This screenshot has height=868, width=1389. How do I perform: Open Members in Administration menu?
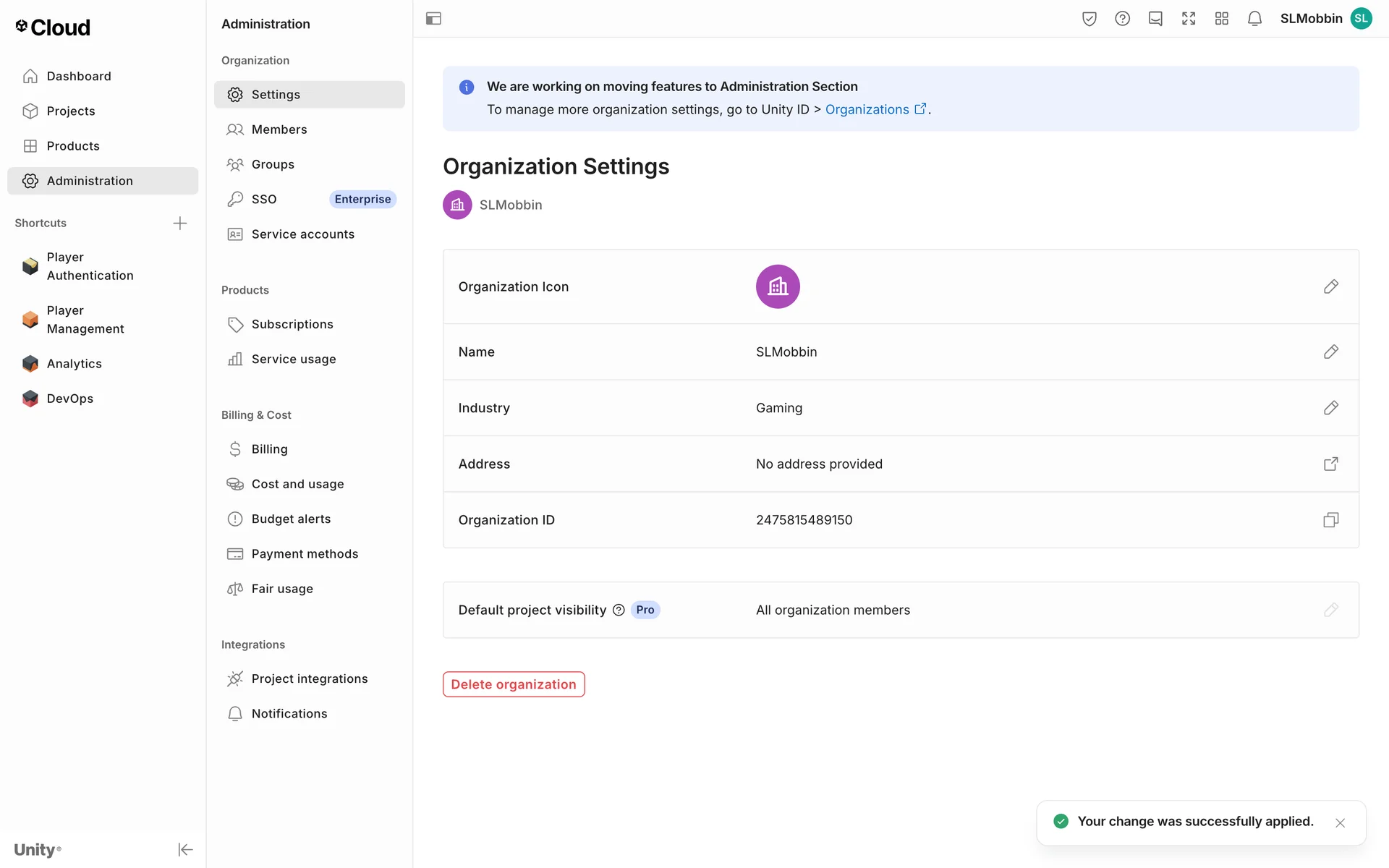279,129
